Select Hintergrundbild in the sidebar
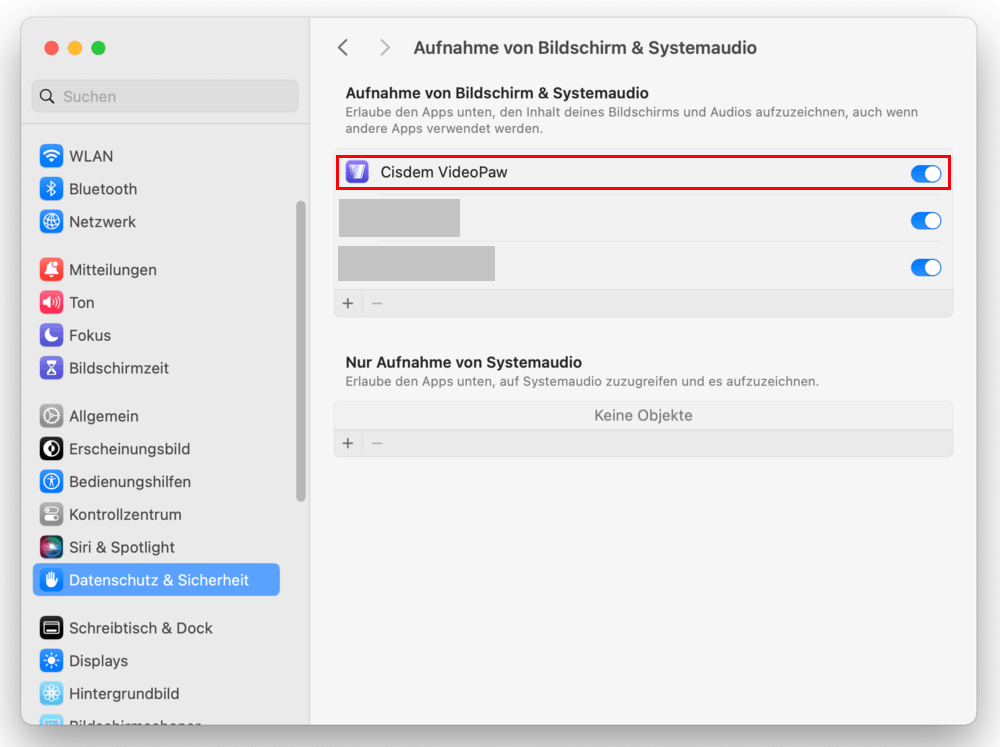This screenshot has height=747, width=1000. pyautogui.click(x=156, y=693)
